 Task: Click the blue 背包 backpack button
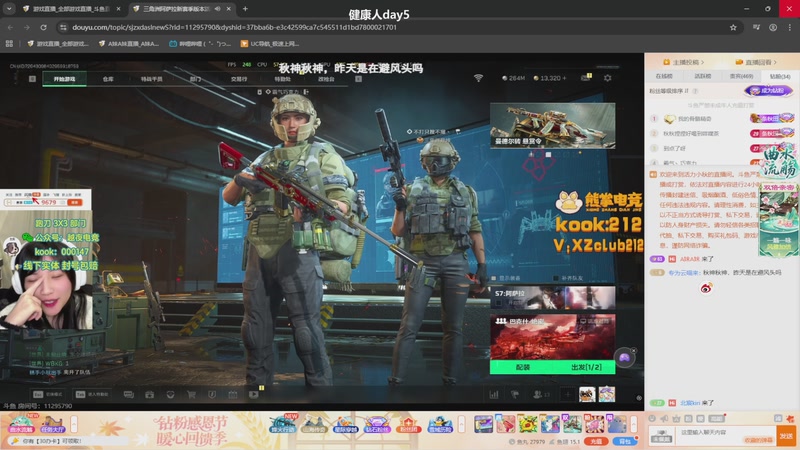625,441
